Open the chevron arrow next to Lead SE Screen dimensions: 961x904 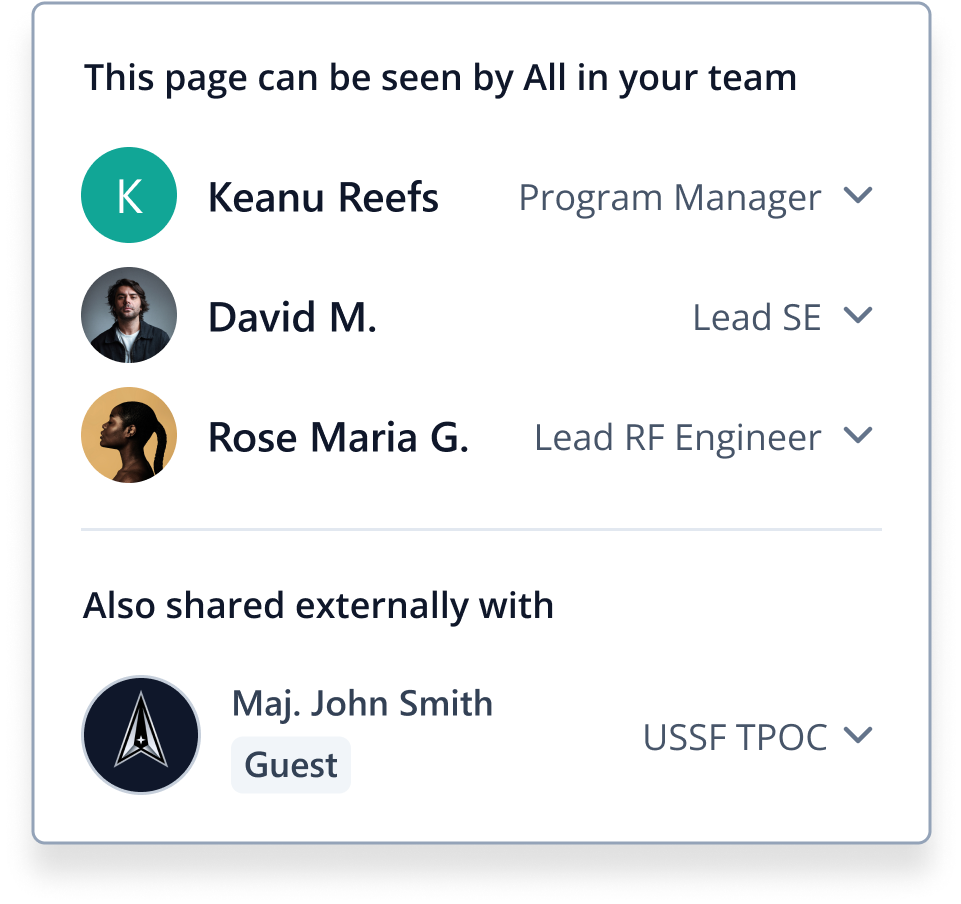[858, 315]
